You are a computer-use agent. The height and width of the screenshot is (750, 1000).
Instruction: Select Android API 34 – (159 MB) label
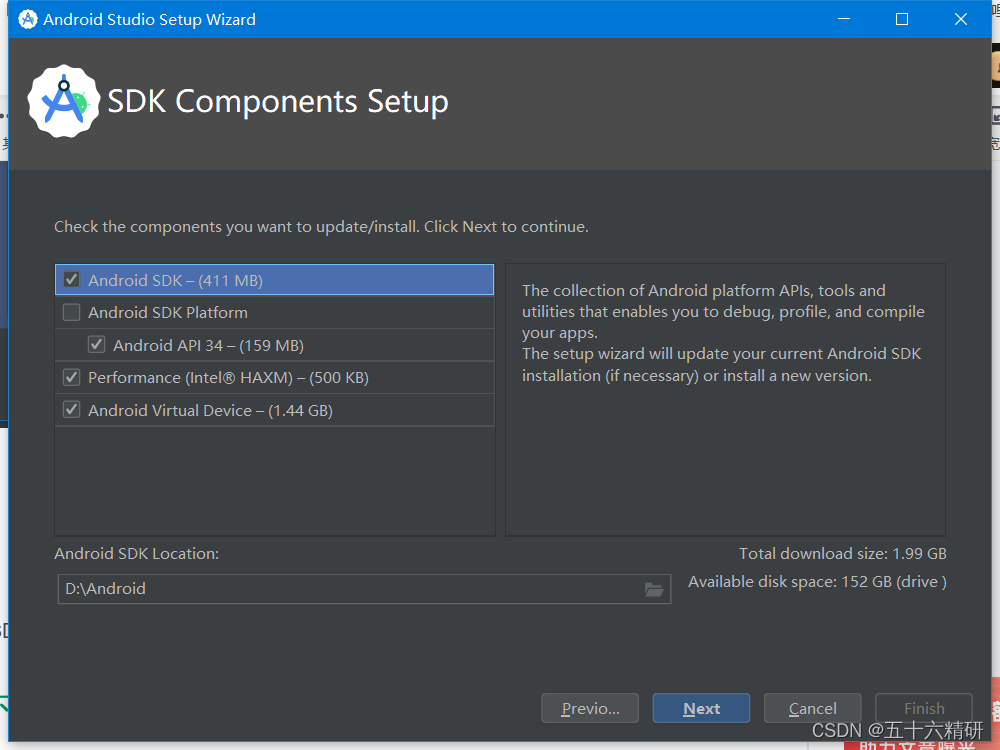tap(209, 346)
